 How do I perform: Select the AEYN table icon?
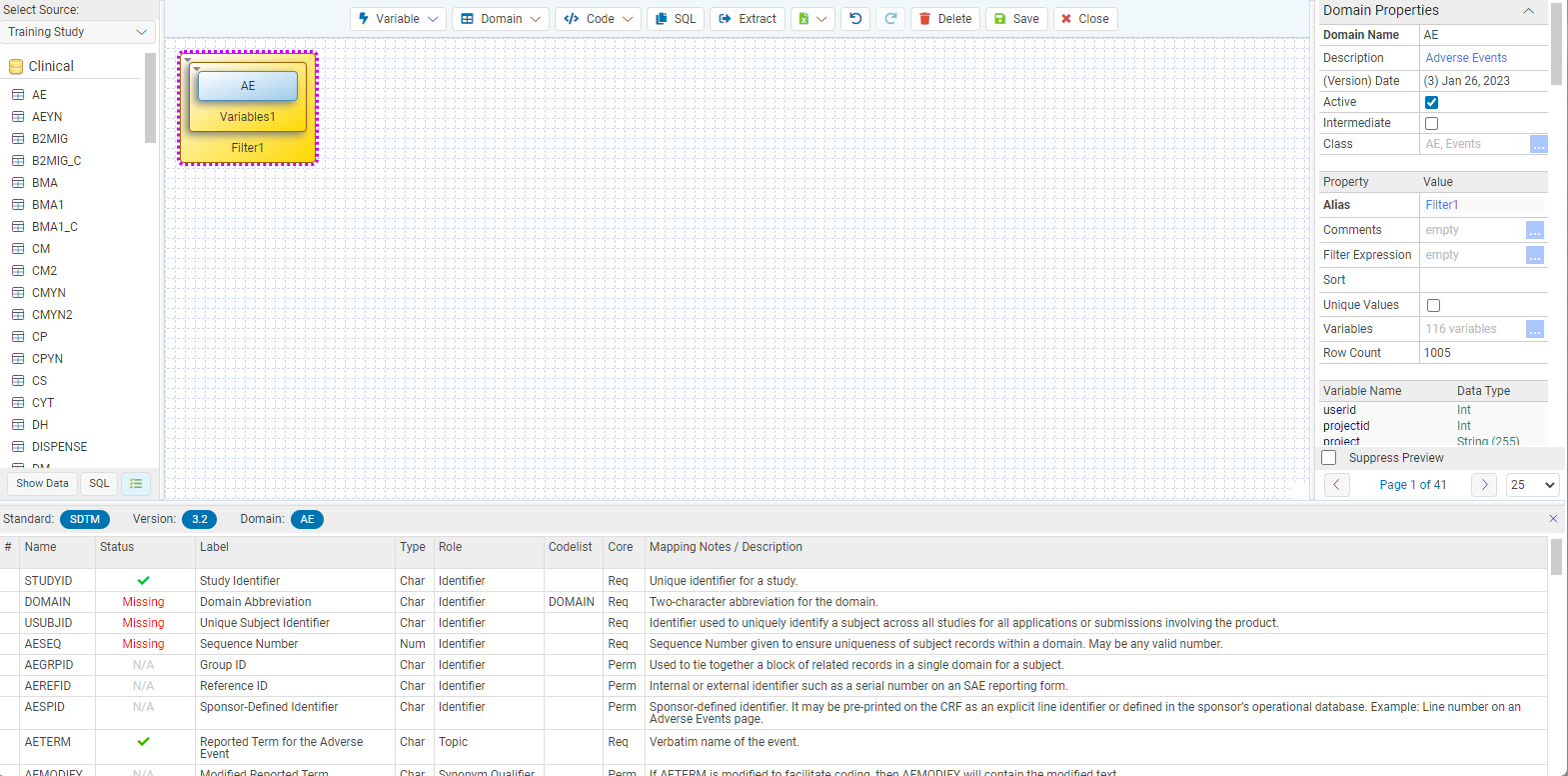tap(18, 117)
